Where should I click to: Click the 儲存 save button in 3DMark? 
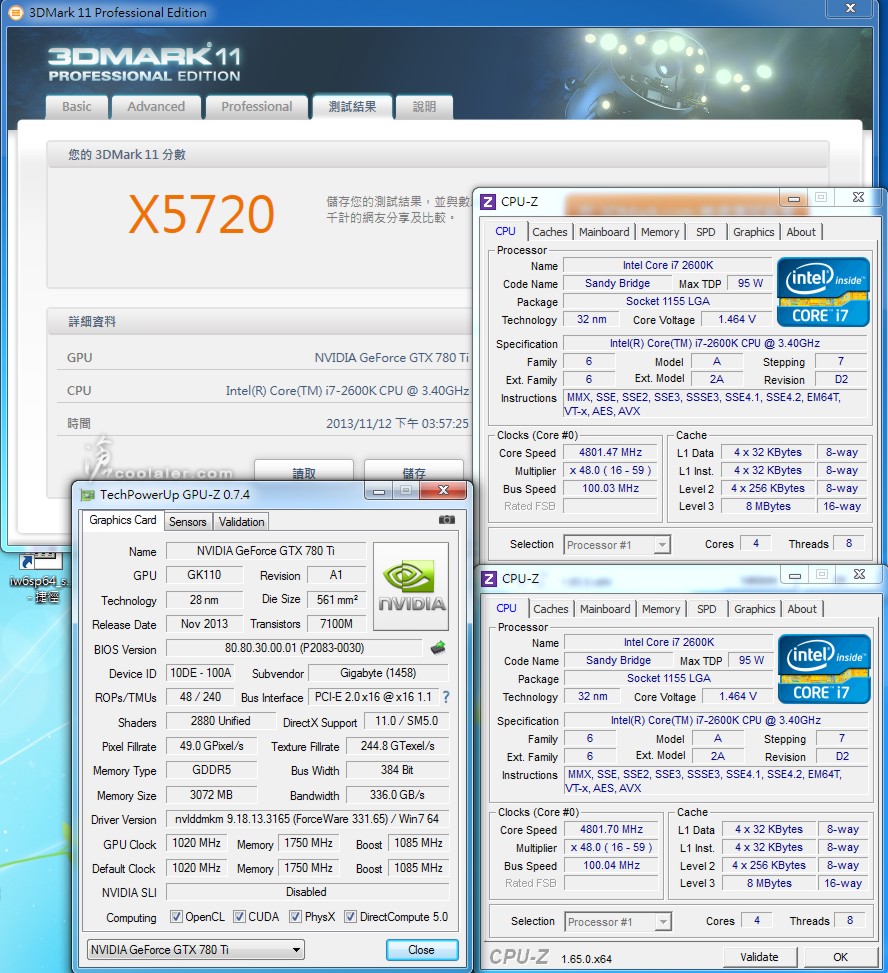(x=414, y=472)
